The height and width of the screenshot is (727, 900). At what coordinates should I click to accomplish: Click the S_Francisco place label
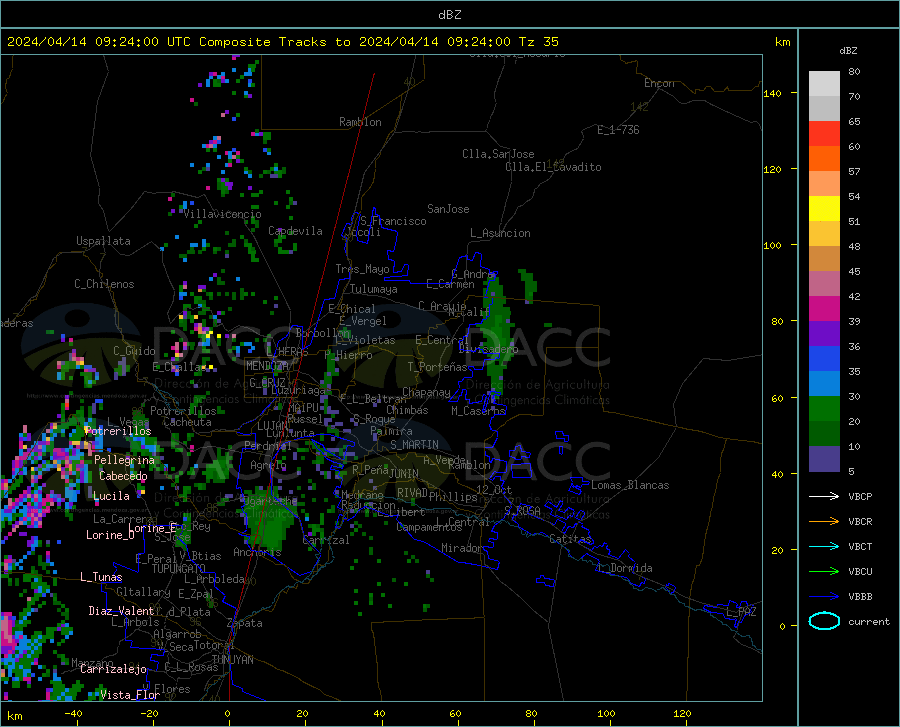coord(393,221)
